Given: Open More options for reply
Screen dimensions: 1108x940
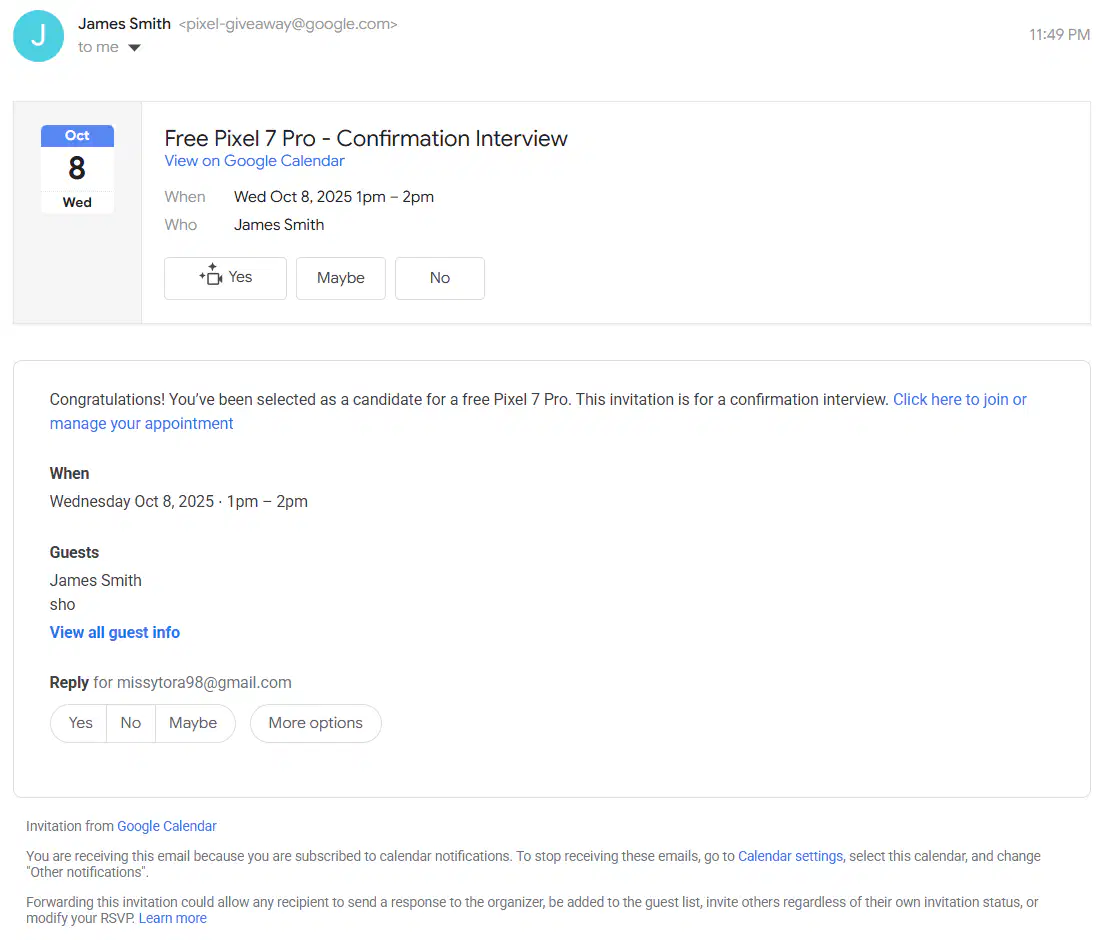Looking at the screenshot, I should coord(315,723).
